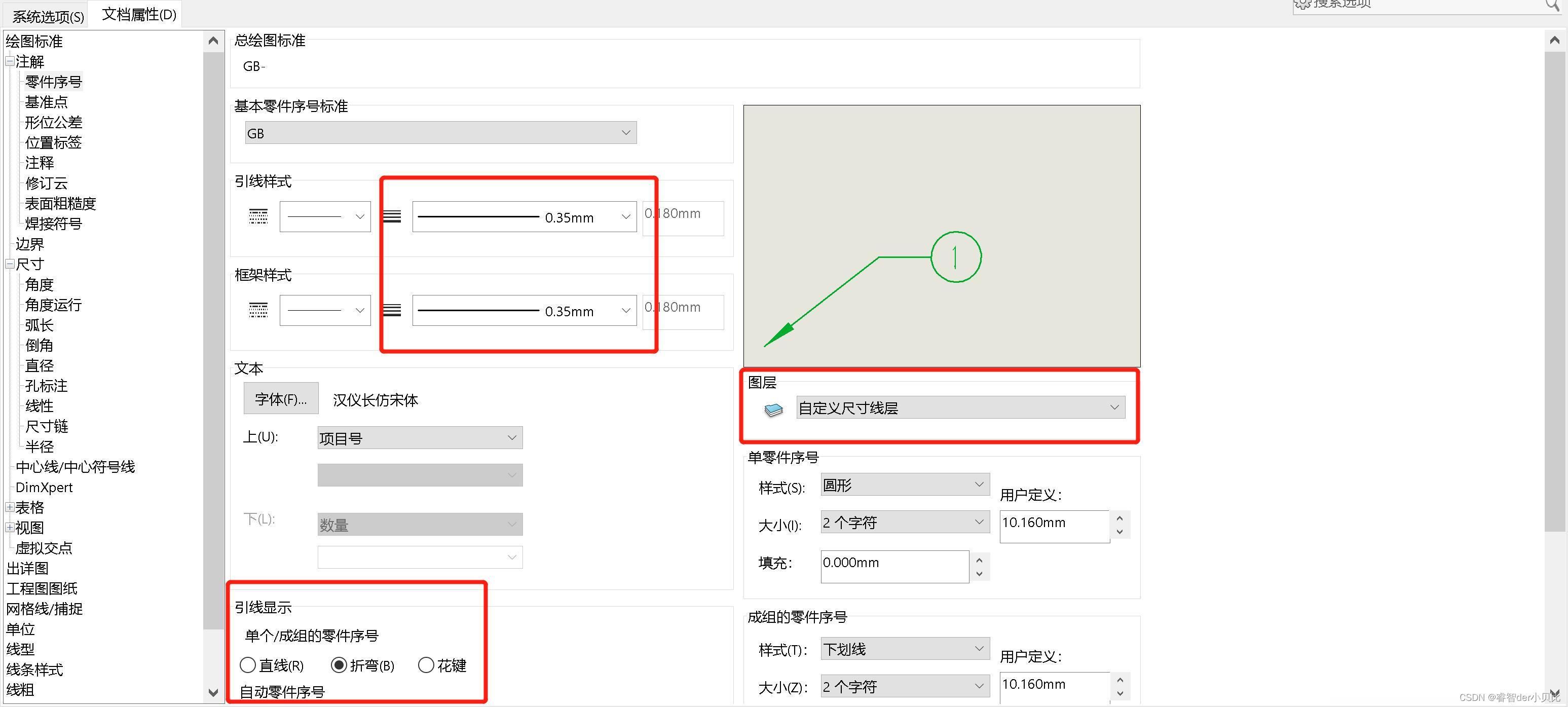
Task: Select the 直线(R) radio button
Action: [x=248, y=665]
